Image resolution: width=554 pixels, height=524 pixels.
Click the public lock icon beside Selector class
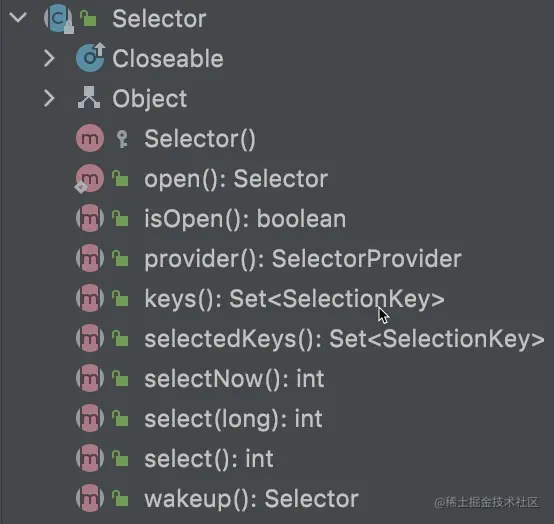[88, 18]
